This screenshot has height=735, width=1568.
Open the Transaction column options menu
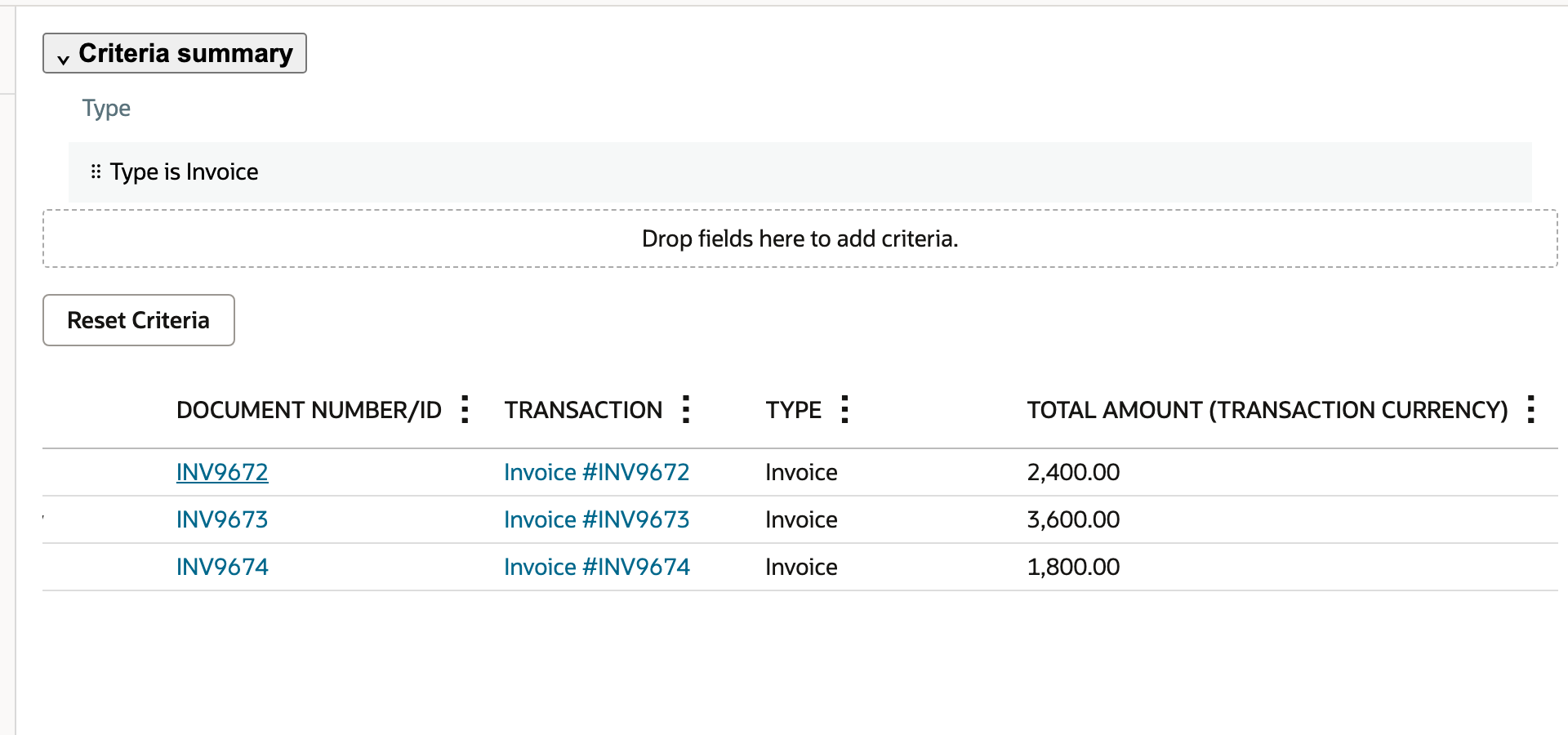tap(686, 409)
